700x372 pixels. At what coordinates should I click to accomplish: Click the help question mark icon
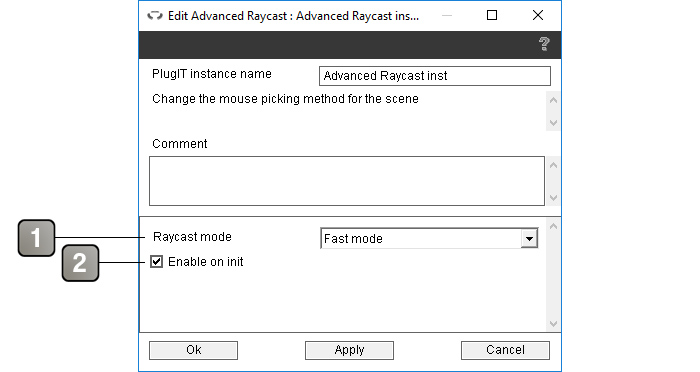pyautogui.click(x=544, y=44)
